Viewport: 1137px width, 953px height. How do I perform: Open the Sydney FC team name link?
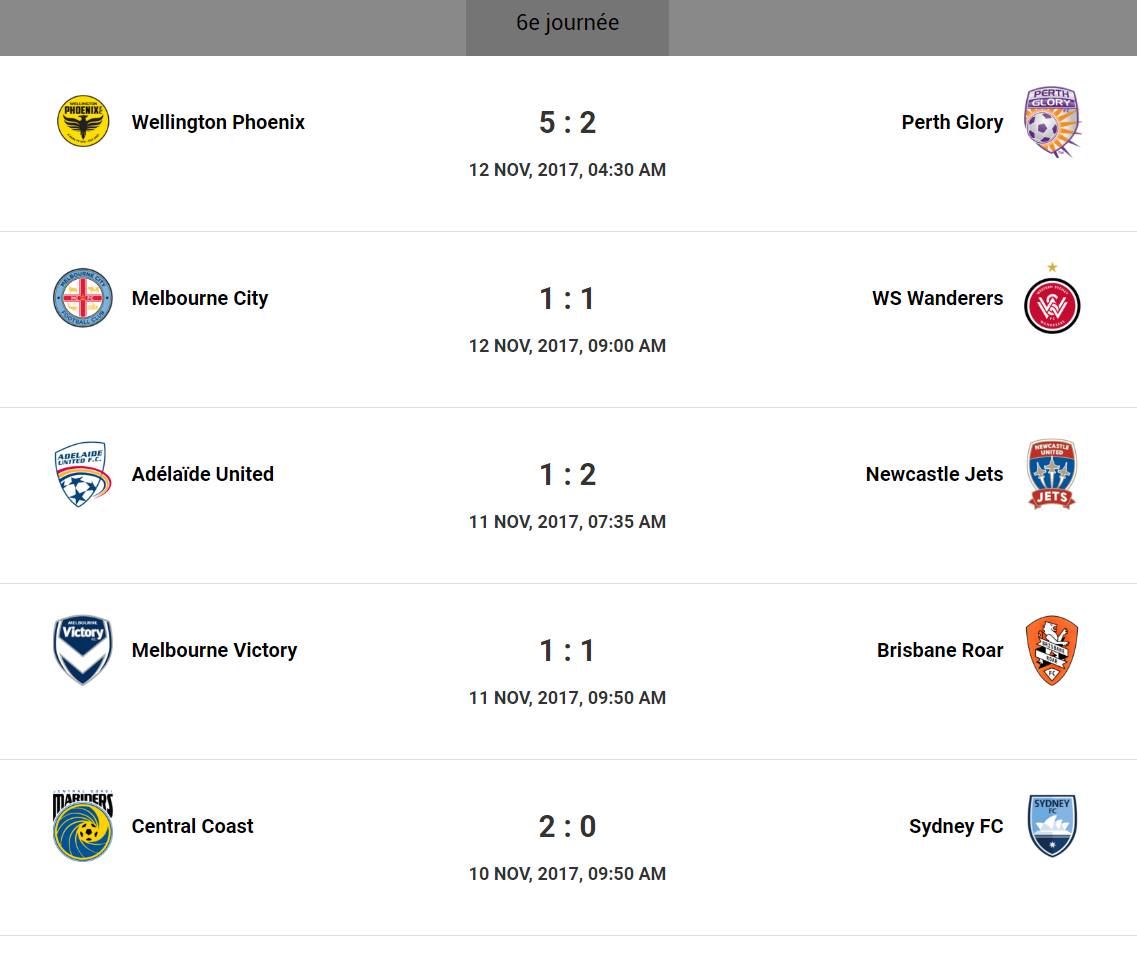click(x=956, y=826)
